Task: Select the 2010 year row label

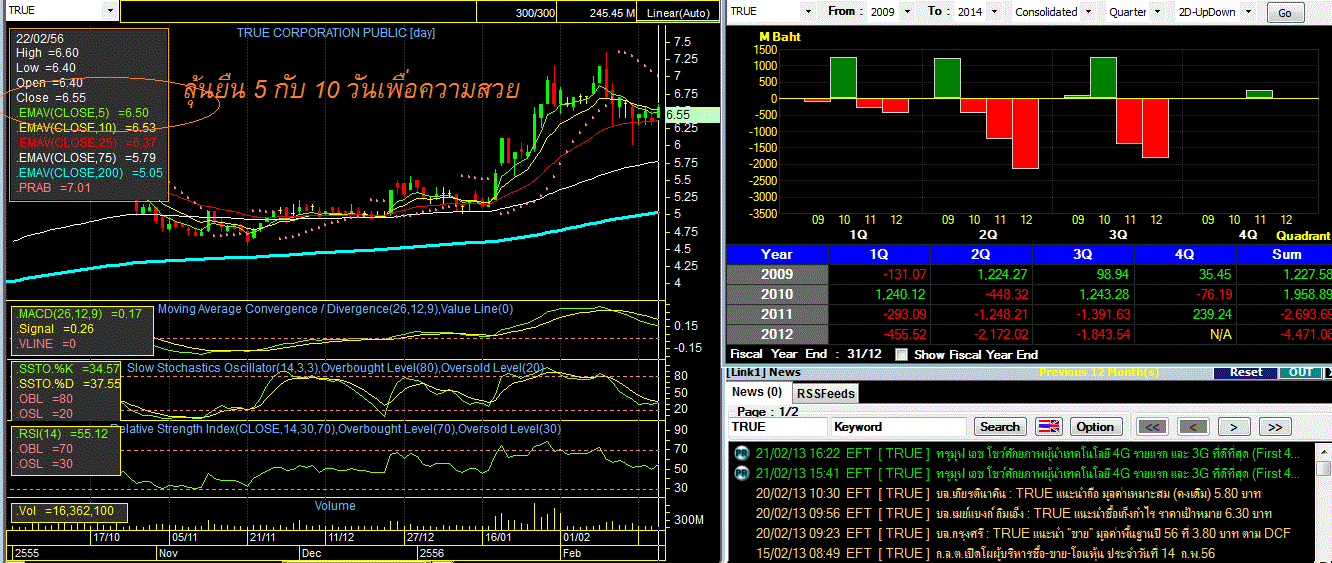Action: 777,294
